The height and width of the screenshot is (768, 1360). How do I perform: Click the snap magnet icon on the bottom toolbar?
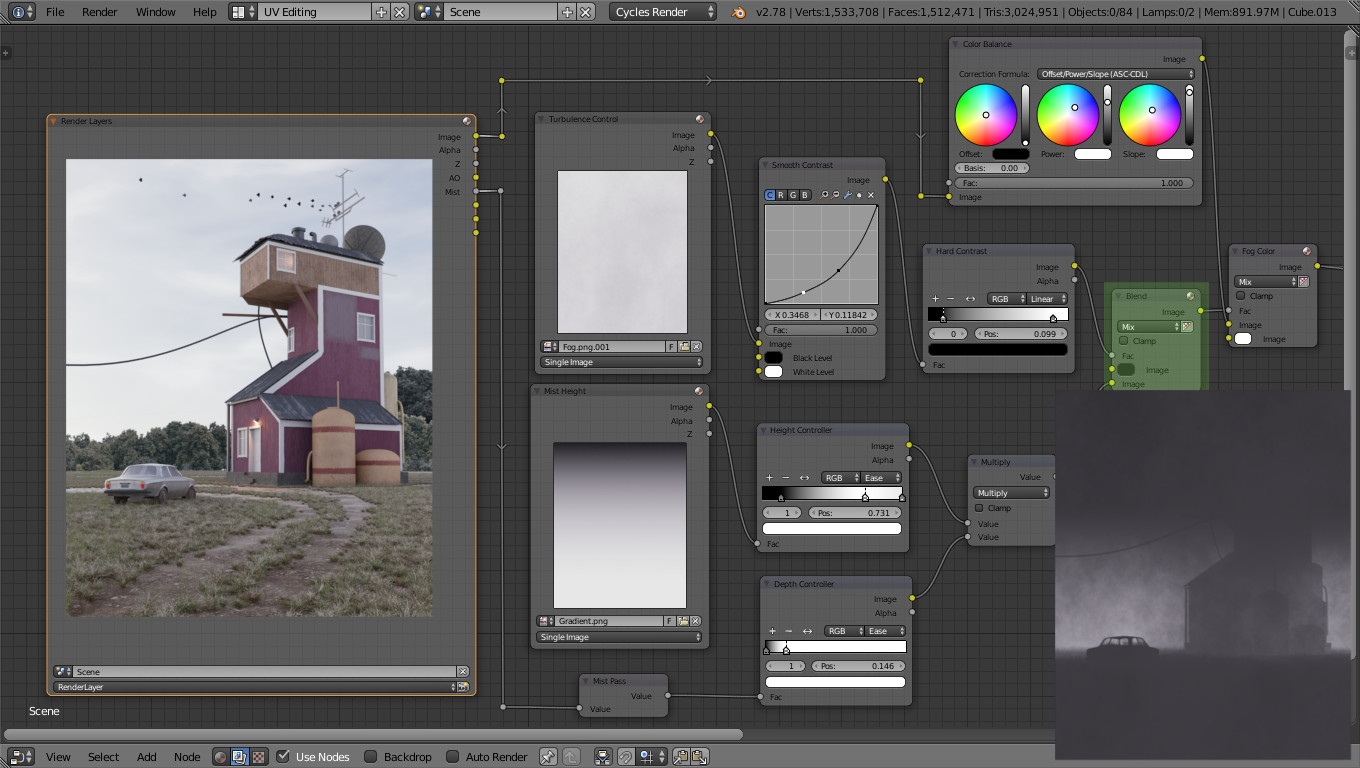coord(626,757)
